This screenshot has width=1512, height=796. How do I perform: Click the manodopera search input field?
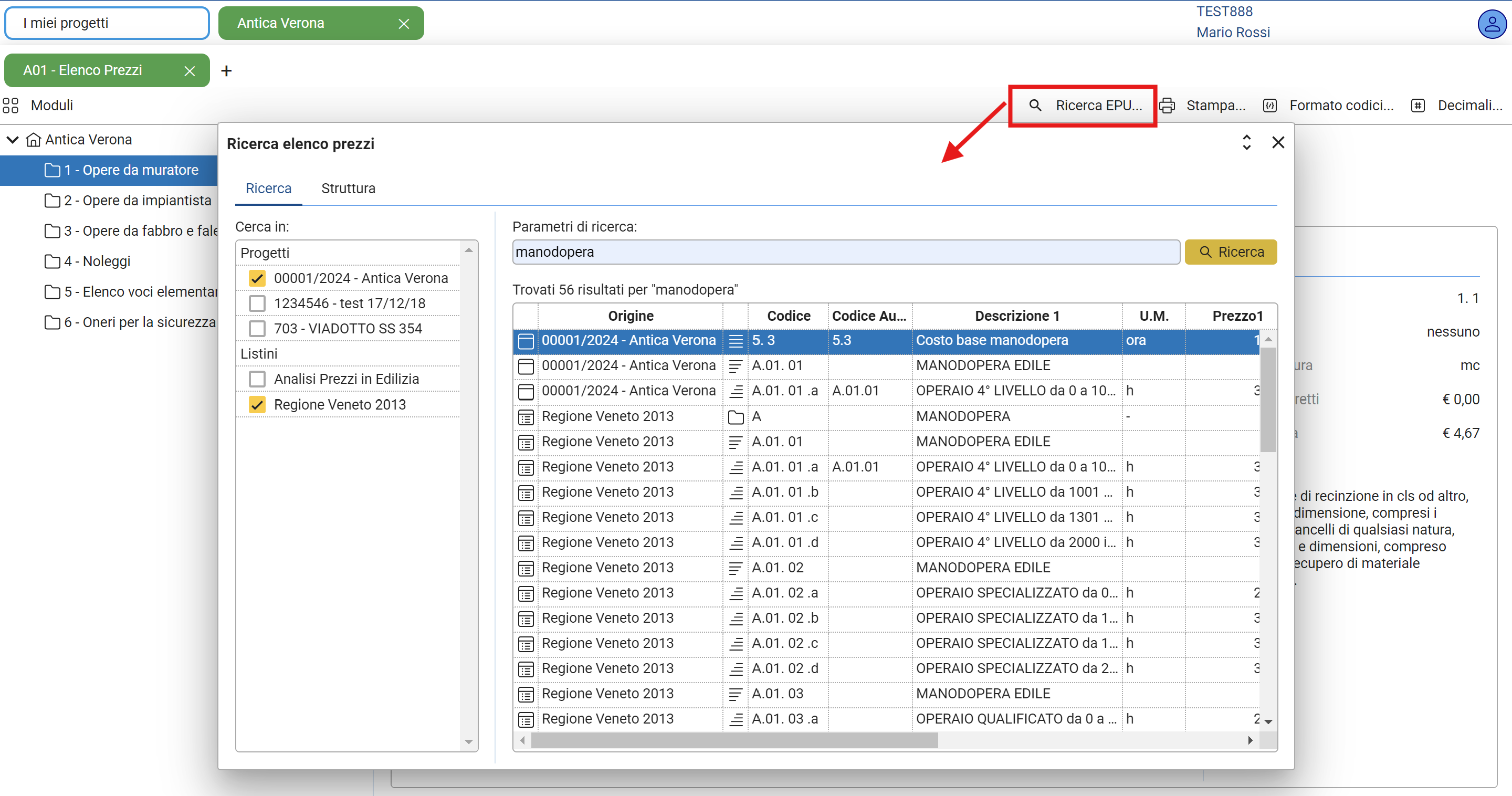(x=845, y=252)
